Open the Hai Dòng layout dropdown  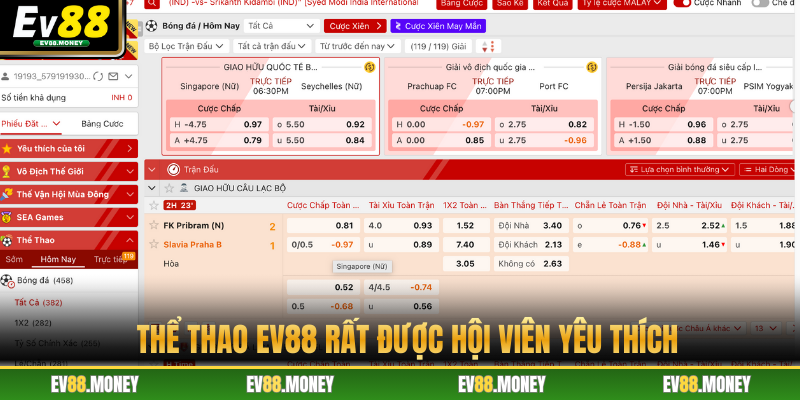pos(768,169)
